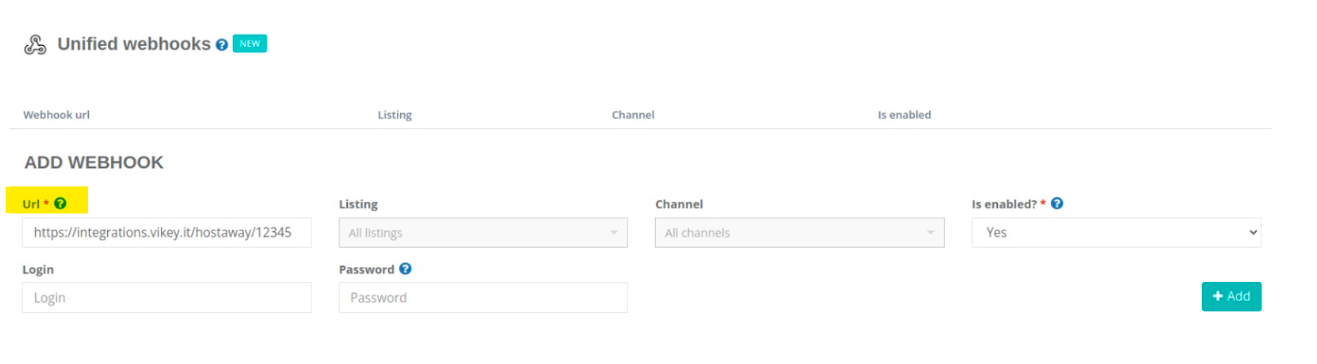The width and height of the screenshot is (1317, 364).
Task: Open the Is enabled Yes dropdown
Action: click(x=1116, y=232)
